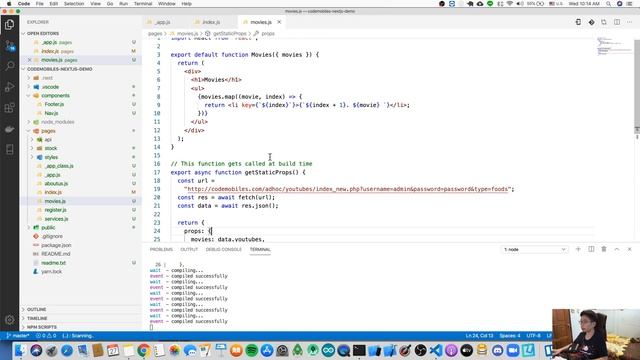Screen dimensions: 640x360
Task: Collapse the components folder
Action: (55, 96)
